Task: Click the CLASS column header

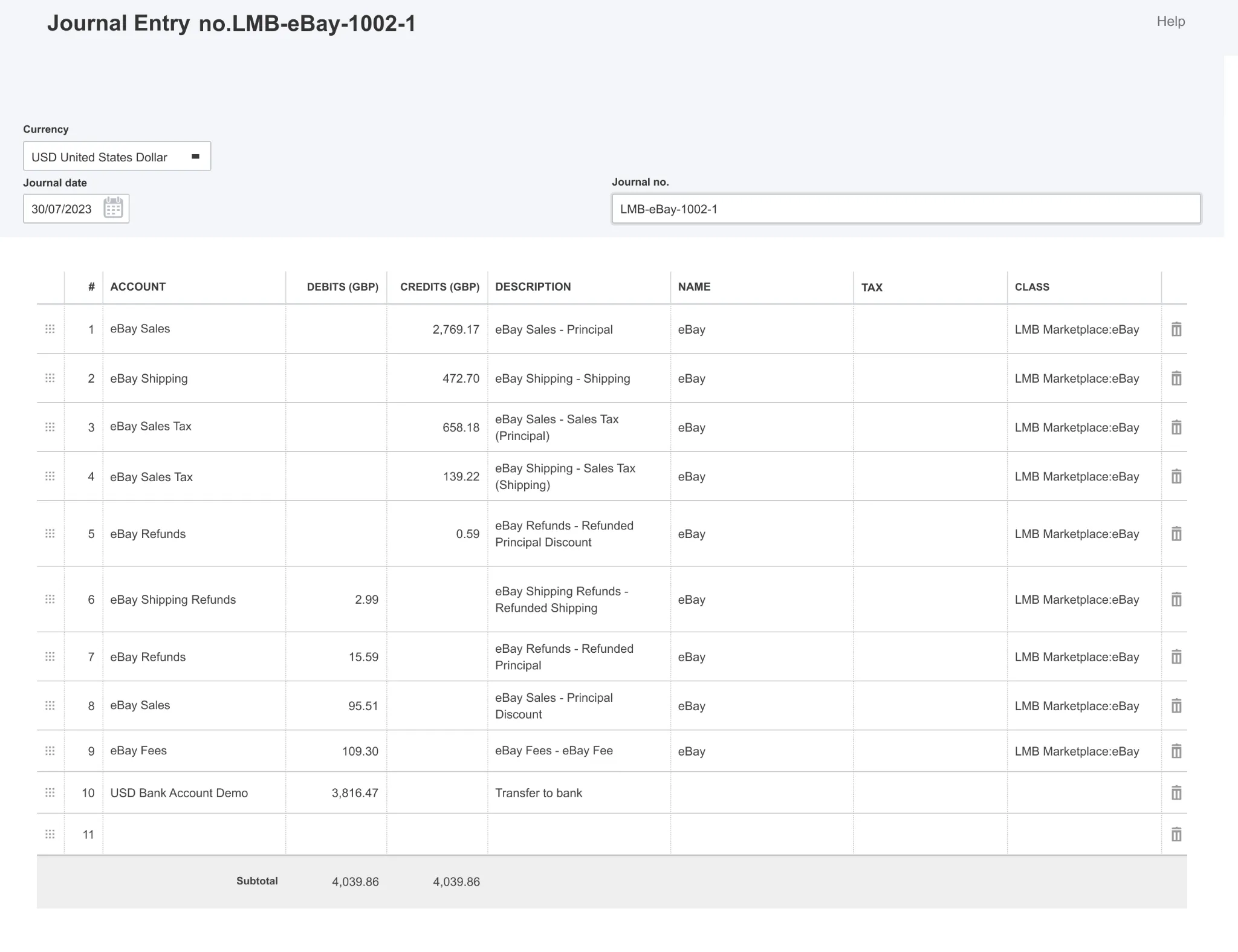Action: (x=1032, y=287)
